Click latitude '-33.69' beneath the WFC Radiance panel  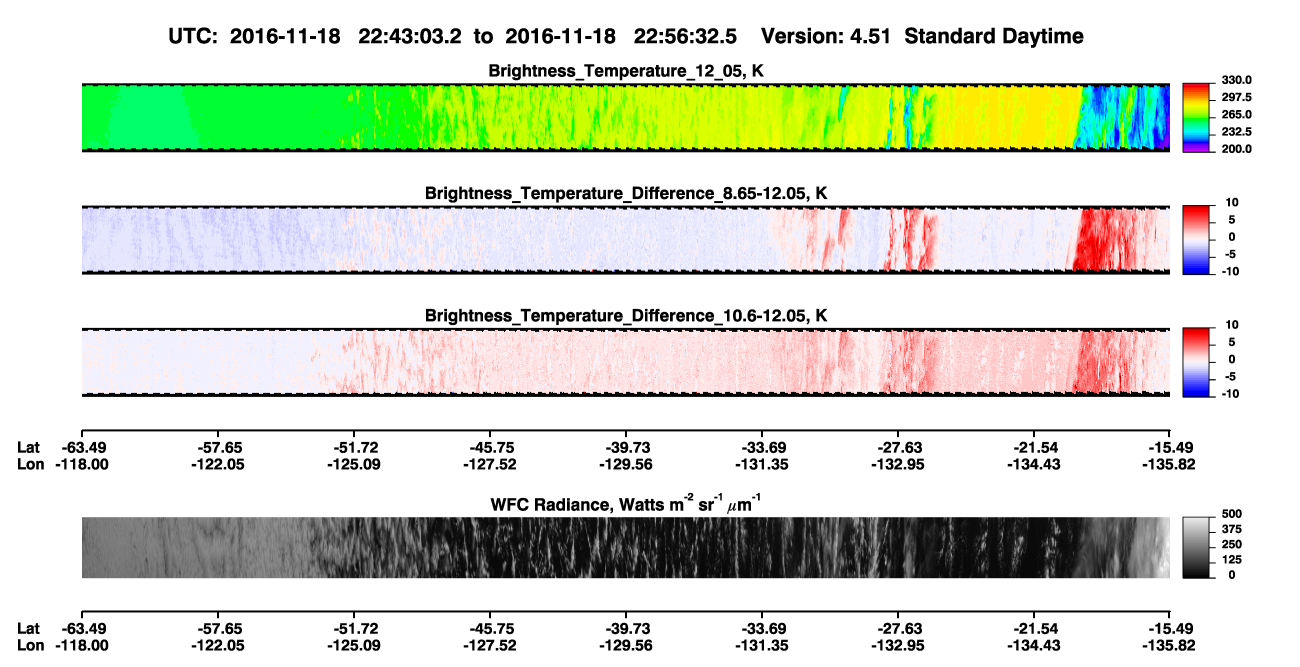[x=762, y=628]
